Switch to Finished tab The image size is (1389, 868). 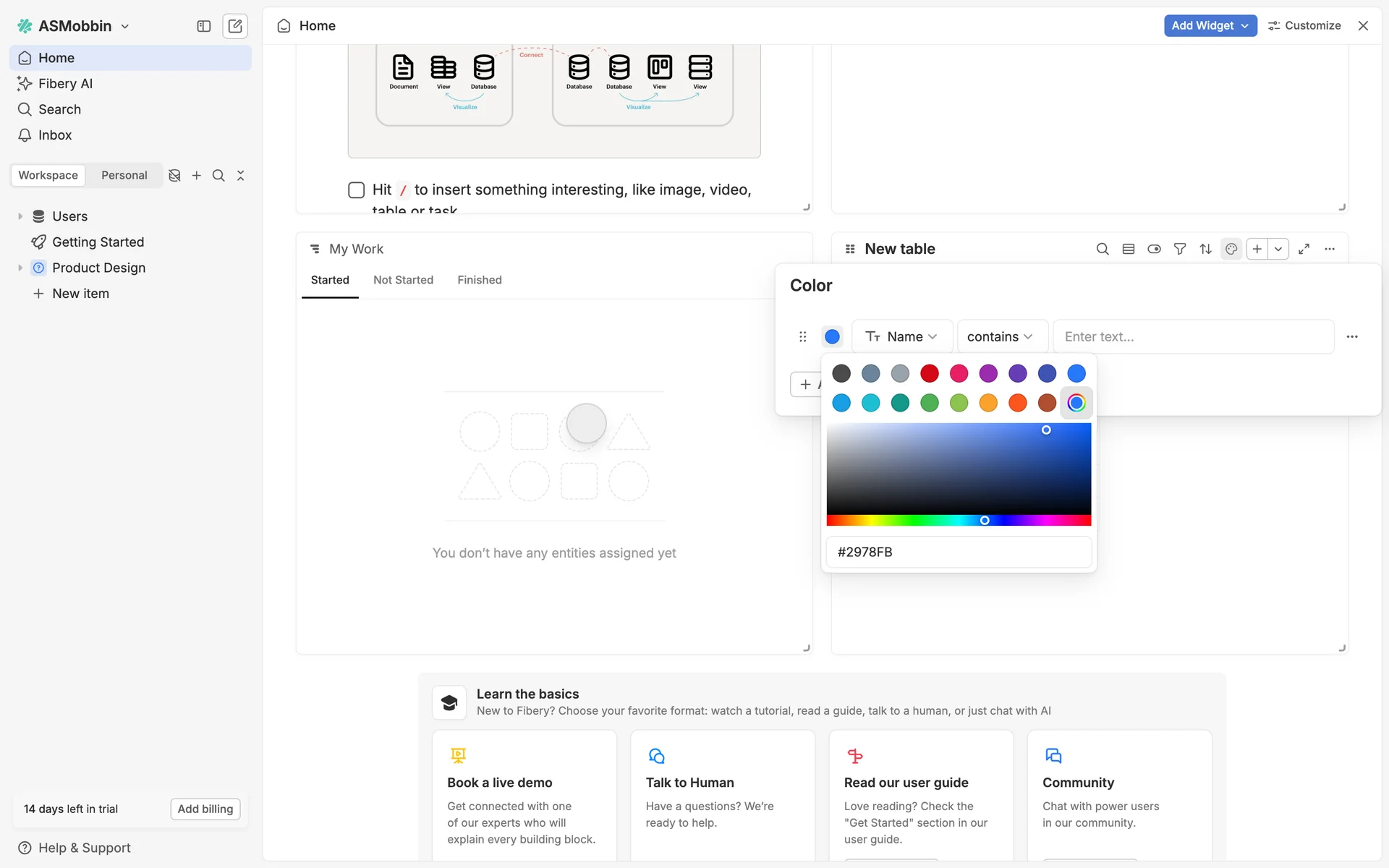[479, 280]
